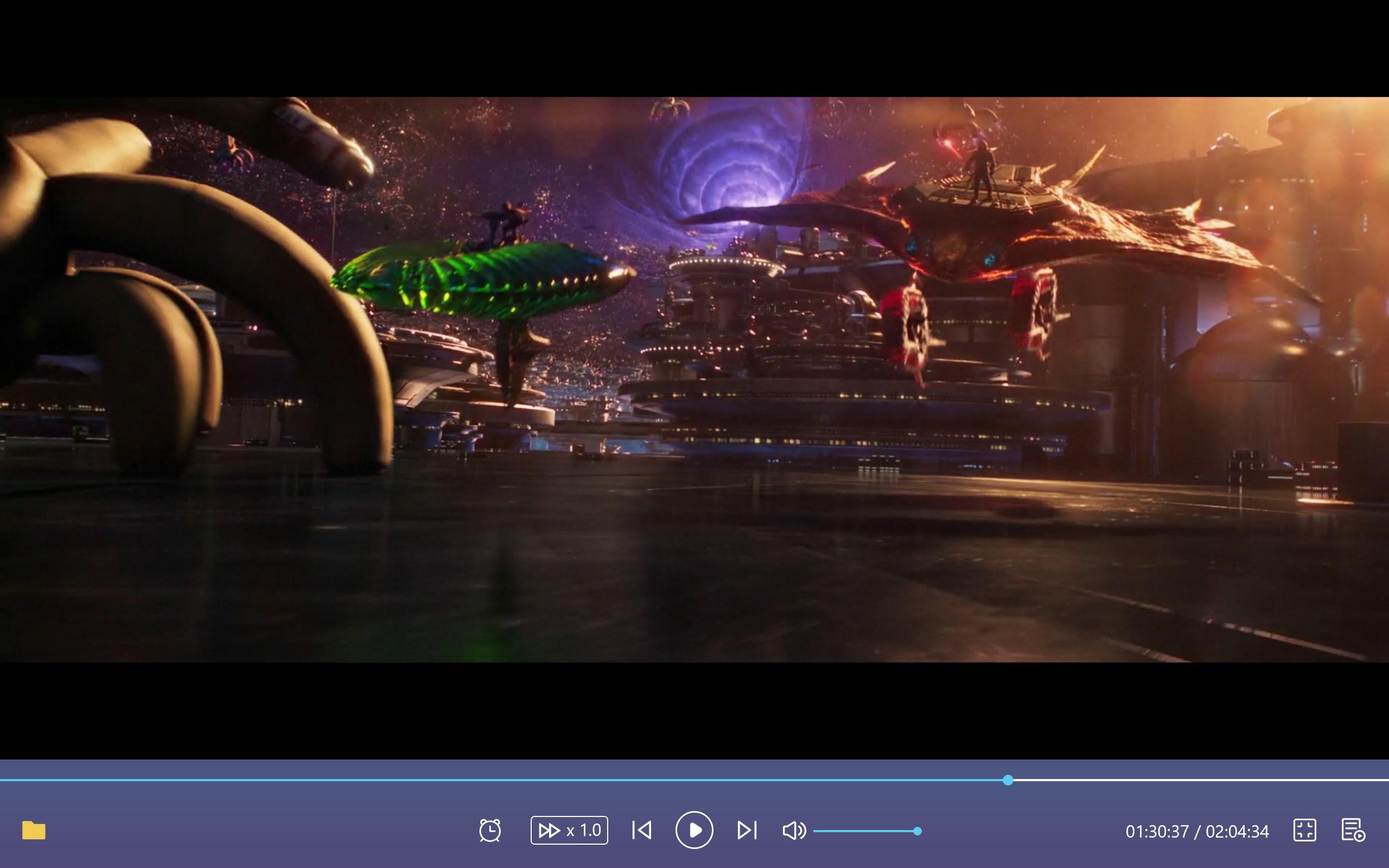
Task: Open a media file via folder icon
Action: point(34,830)
